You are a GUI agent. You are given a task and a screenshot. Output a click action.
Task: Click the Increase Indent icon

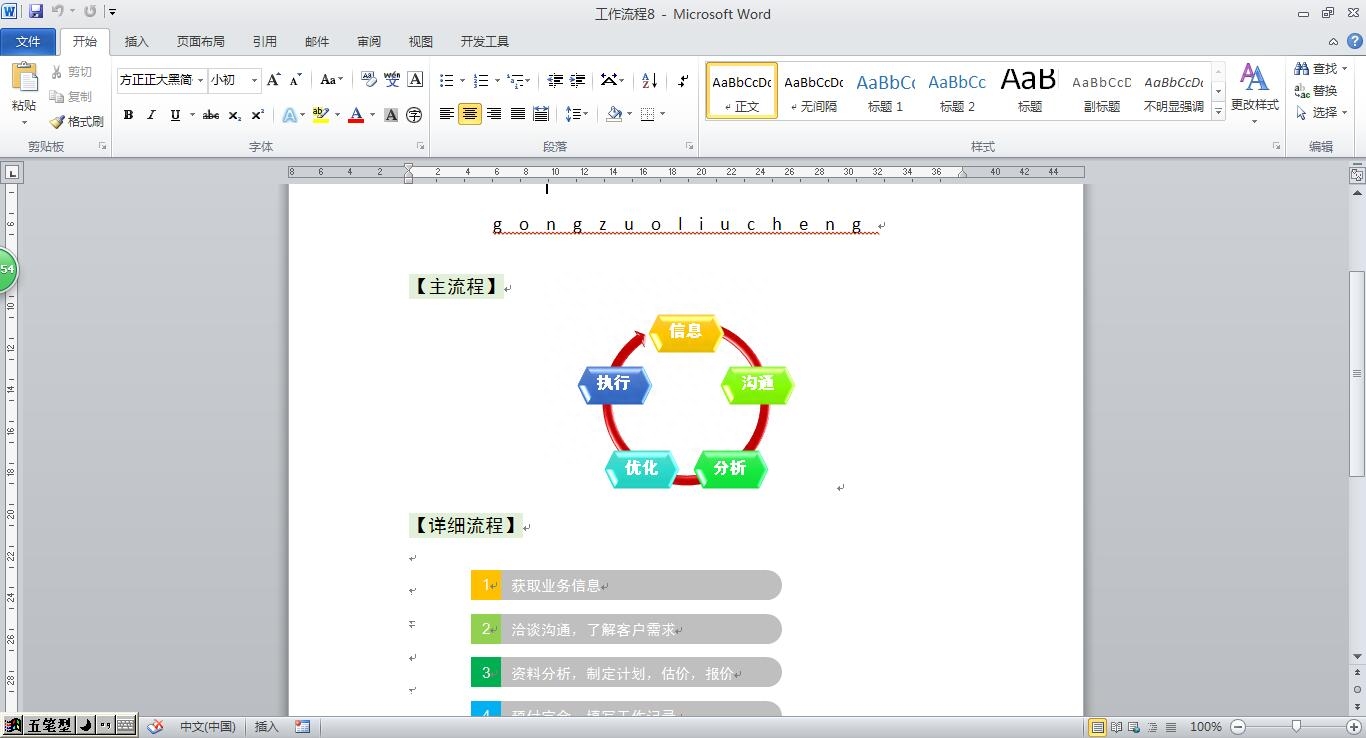point(578,80)
